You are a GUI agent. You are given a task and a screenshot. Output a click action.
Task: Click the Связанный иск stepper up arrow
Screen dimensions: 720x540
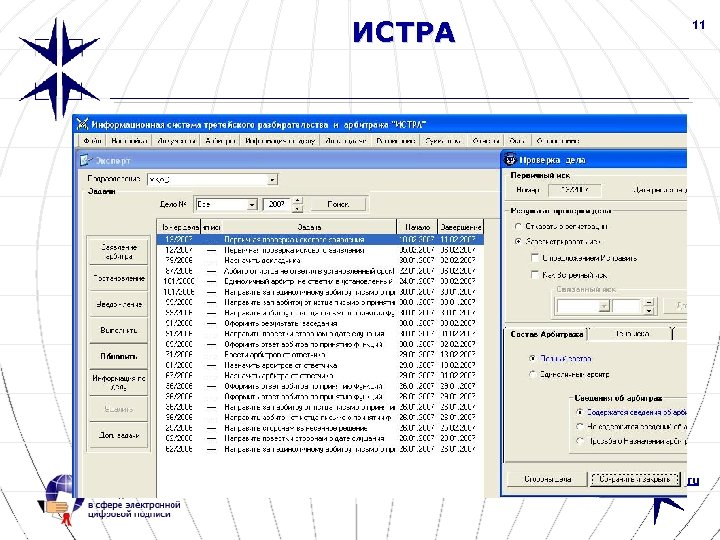click(648, 303)
